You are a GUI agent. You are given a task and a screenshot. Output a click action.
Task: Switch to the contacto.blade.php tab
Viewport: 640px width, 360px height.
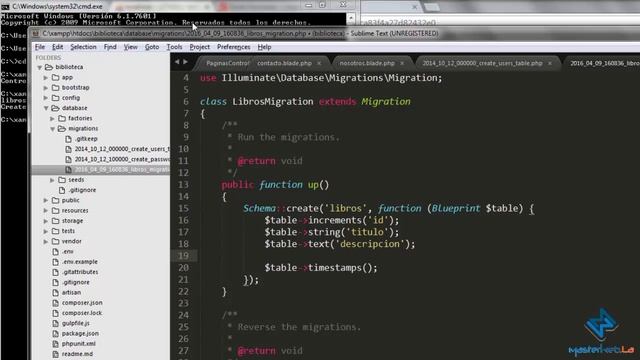coord(284,63)
